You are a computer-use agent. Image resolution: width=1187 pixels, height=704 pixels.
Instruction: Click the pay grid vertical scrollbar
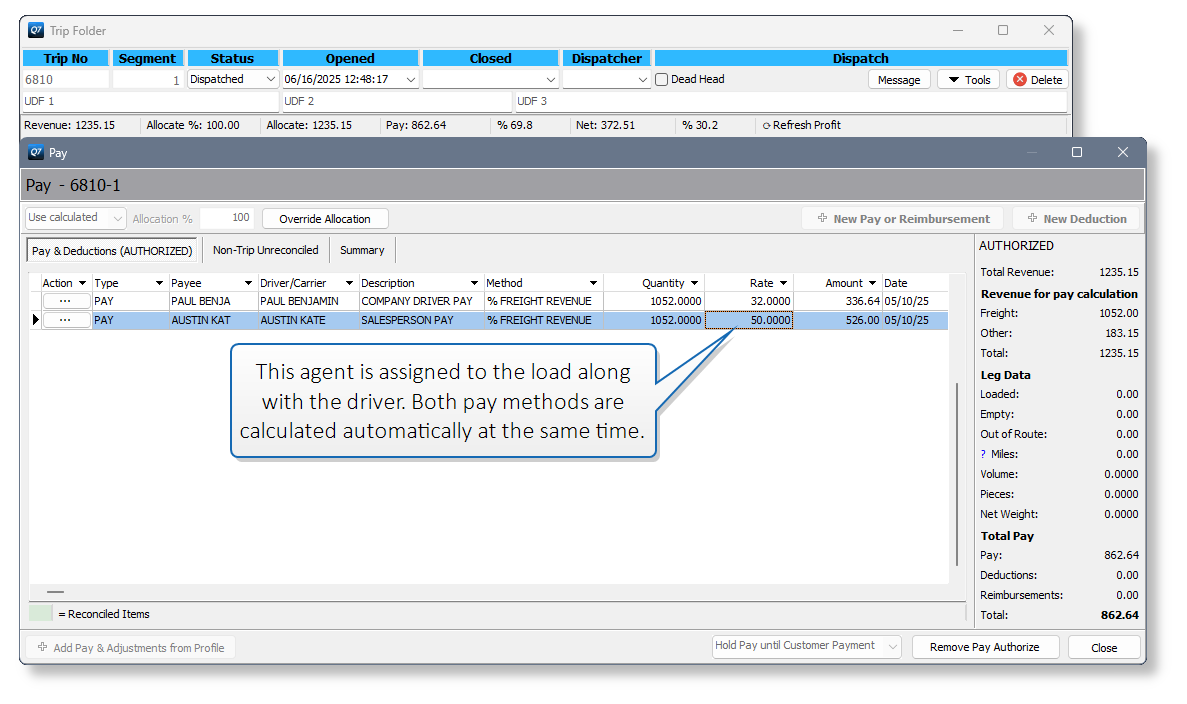click(x=957, y=474)
